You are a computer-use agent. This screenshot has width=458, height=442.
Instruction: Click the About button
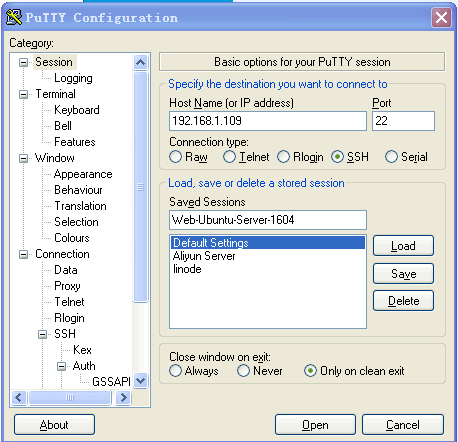point(54,425)
